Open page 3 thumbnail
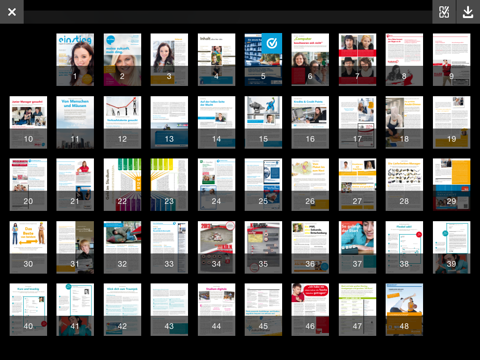 pyautogui.click(x=169, y=60)
